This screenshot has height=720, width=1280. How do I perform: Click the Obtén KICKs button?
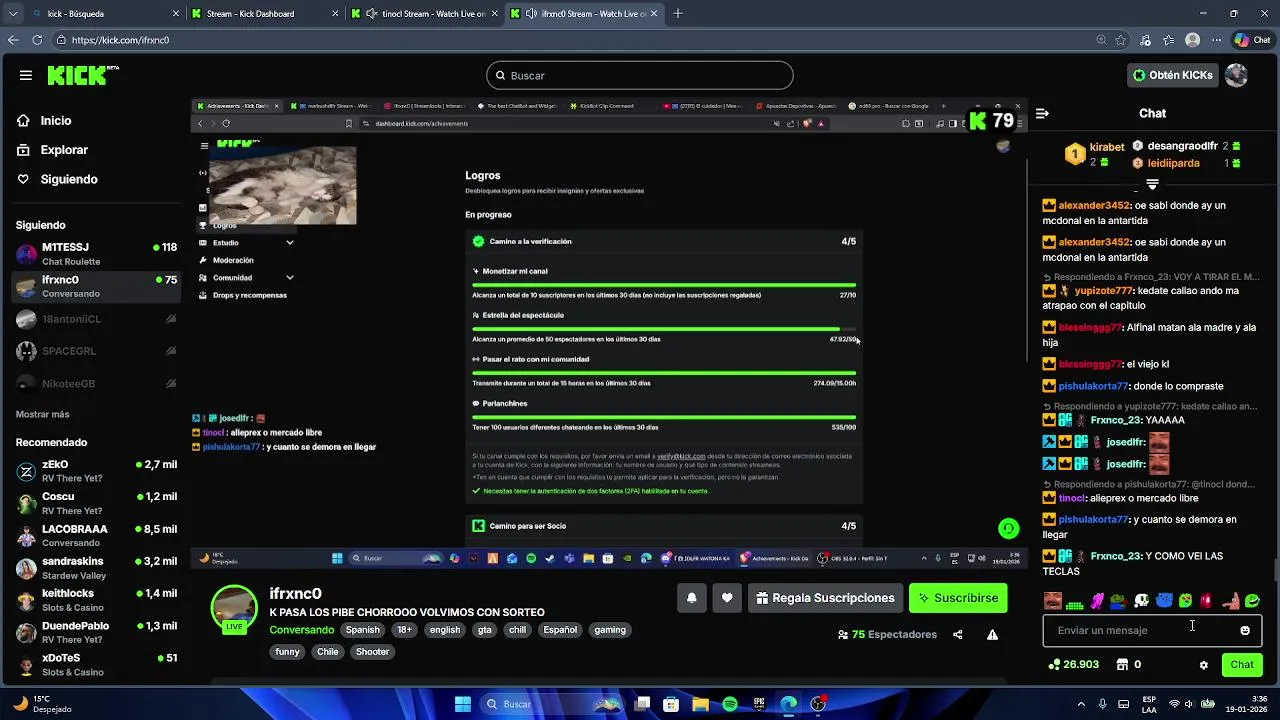point(1173,75)
